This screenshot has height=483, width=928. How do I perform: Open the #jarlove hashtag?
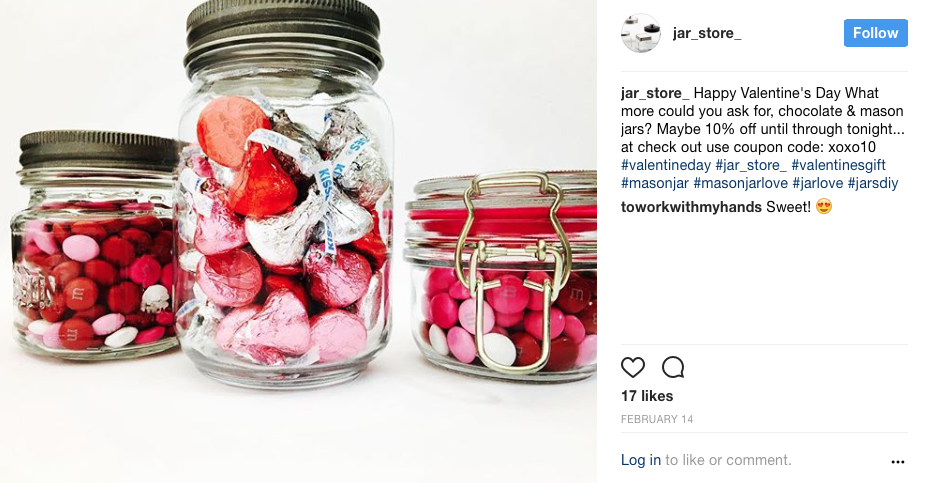click(817, 183)
